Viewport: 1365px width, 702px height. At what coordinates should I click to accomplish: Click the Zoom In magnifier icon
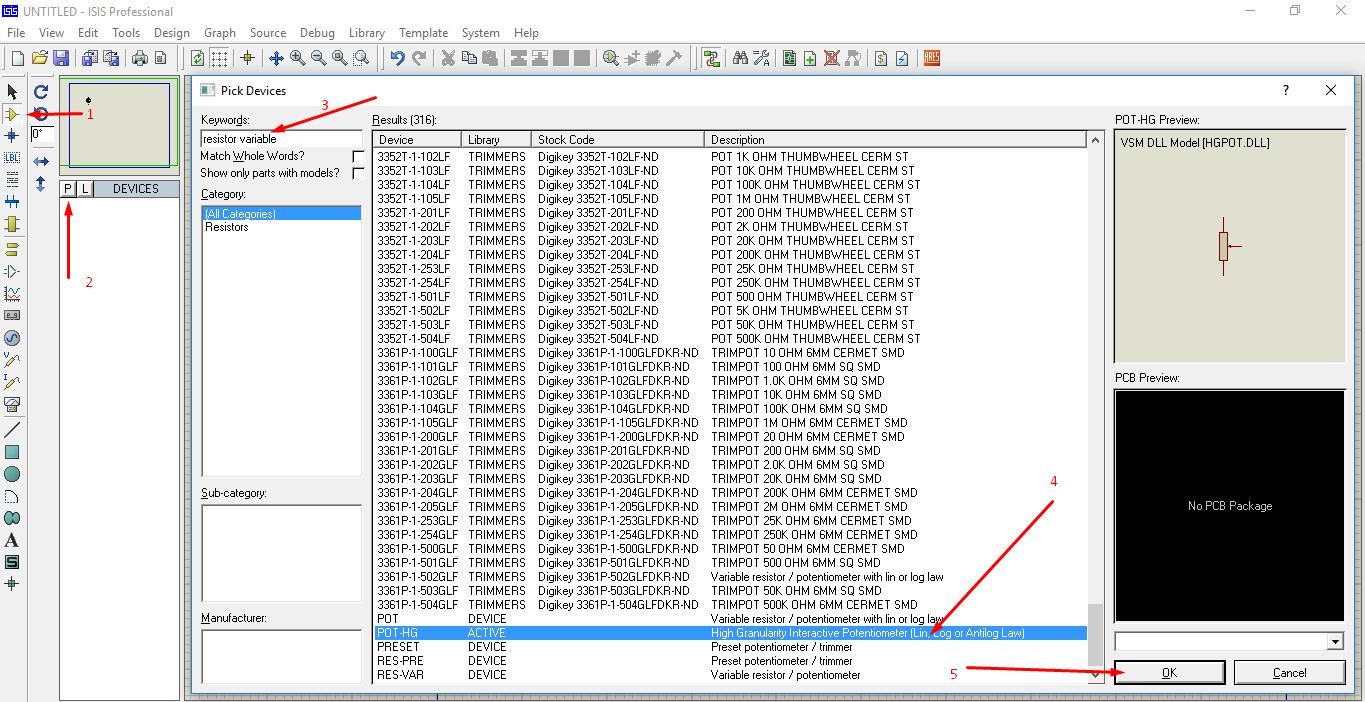297,58
